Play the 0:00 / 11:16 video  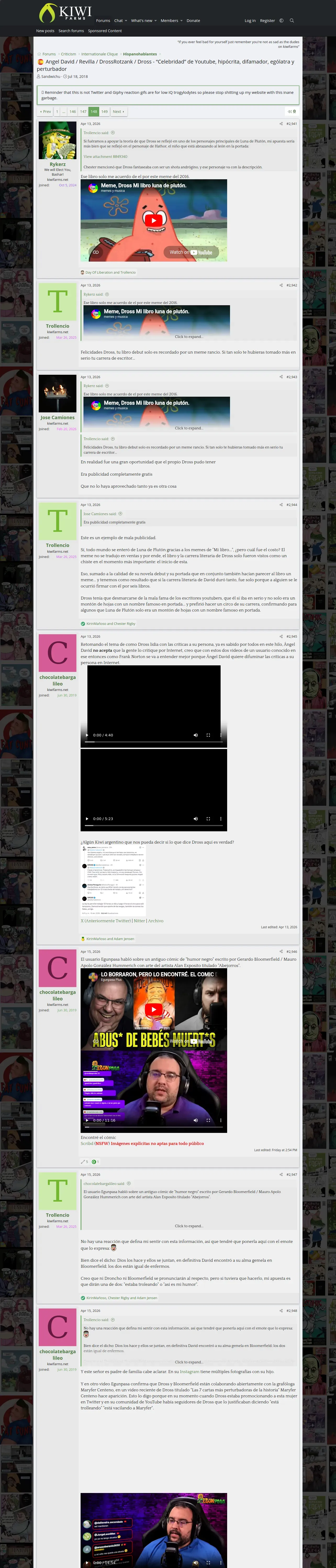[x=87, y=1120]
